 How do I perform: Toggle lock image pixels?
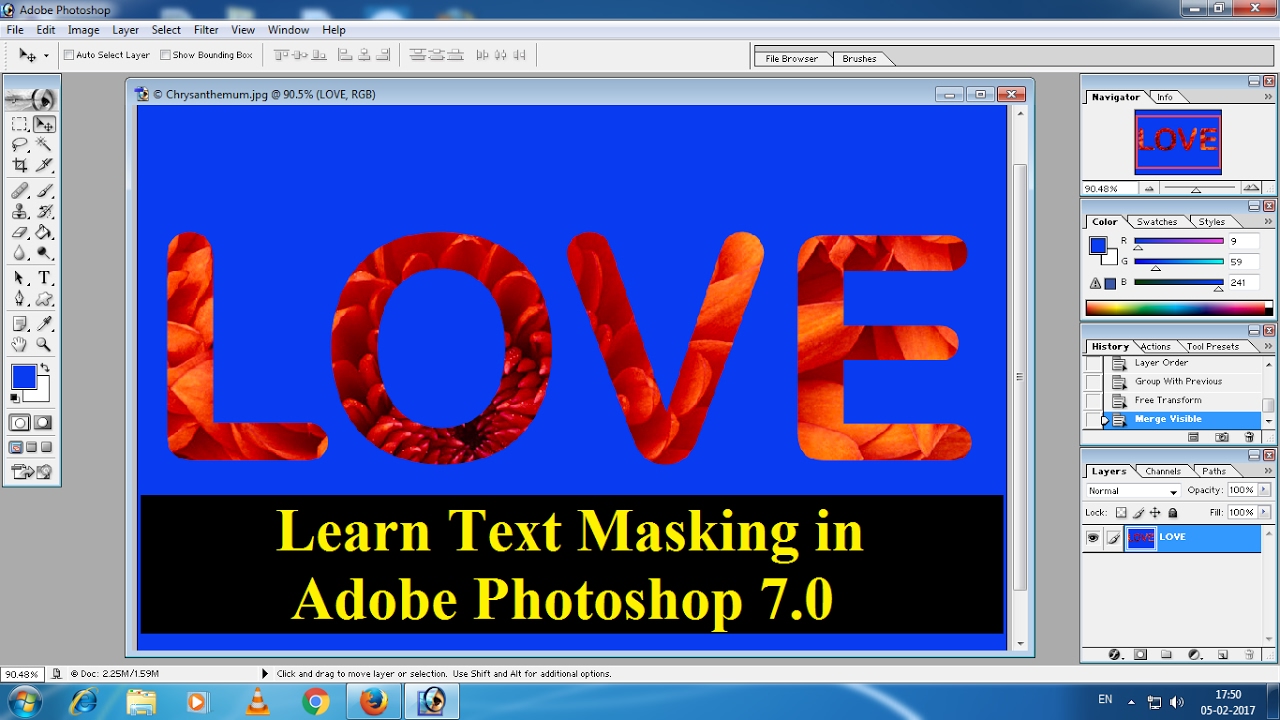1139,512
